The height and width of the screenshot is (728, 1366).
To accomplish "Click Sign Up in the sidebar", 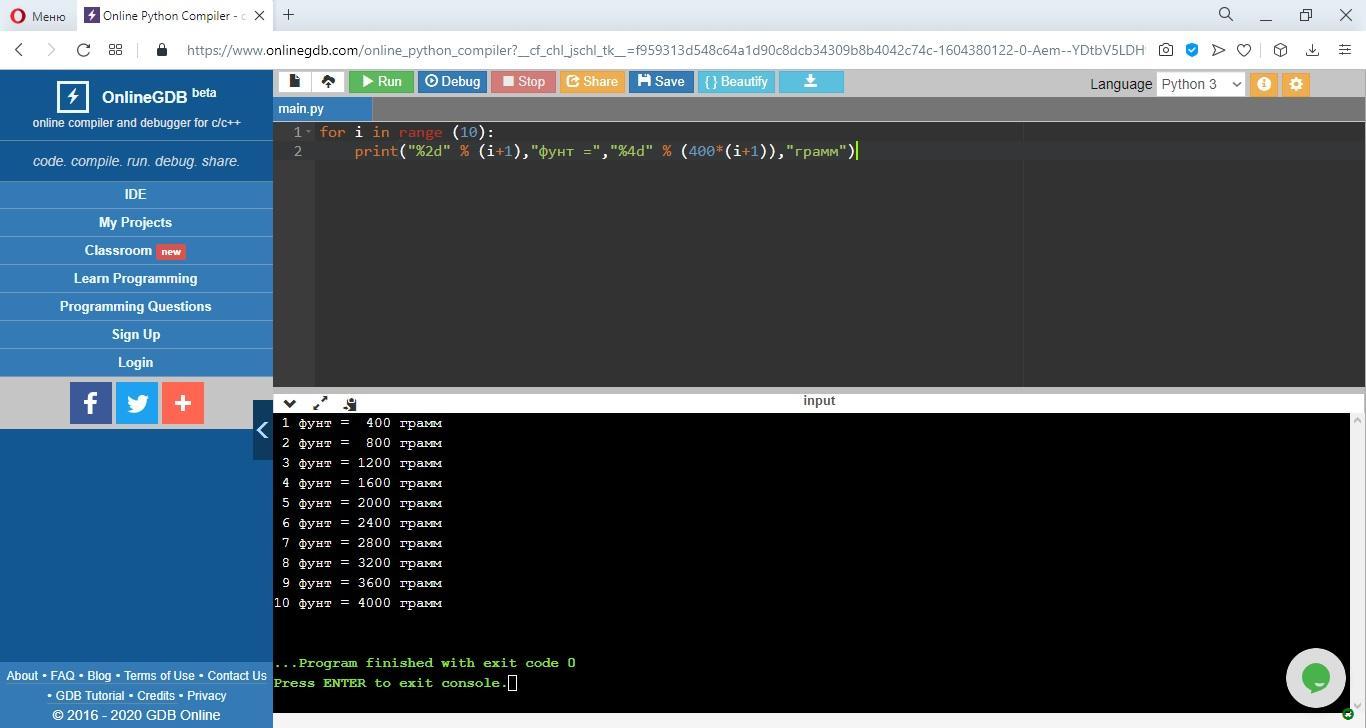I will click(x=136, y=334).
